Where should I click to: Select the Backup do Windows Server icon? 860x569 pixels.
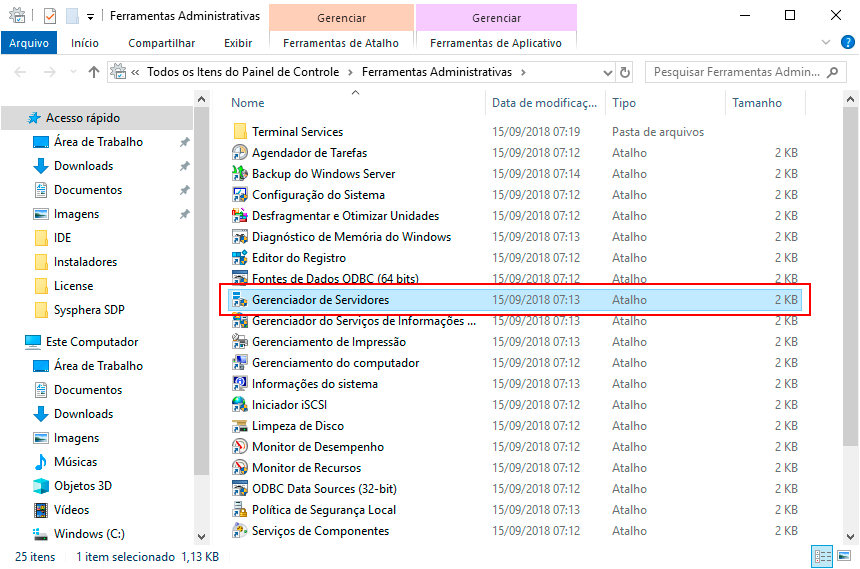click(x=240, y=173)
